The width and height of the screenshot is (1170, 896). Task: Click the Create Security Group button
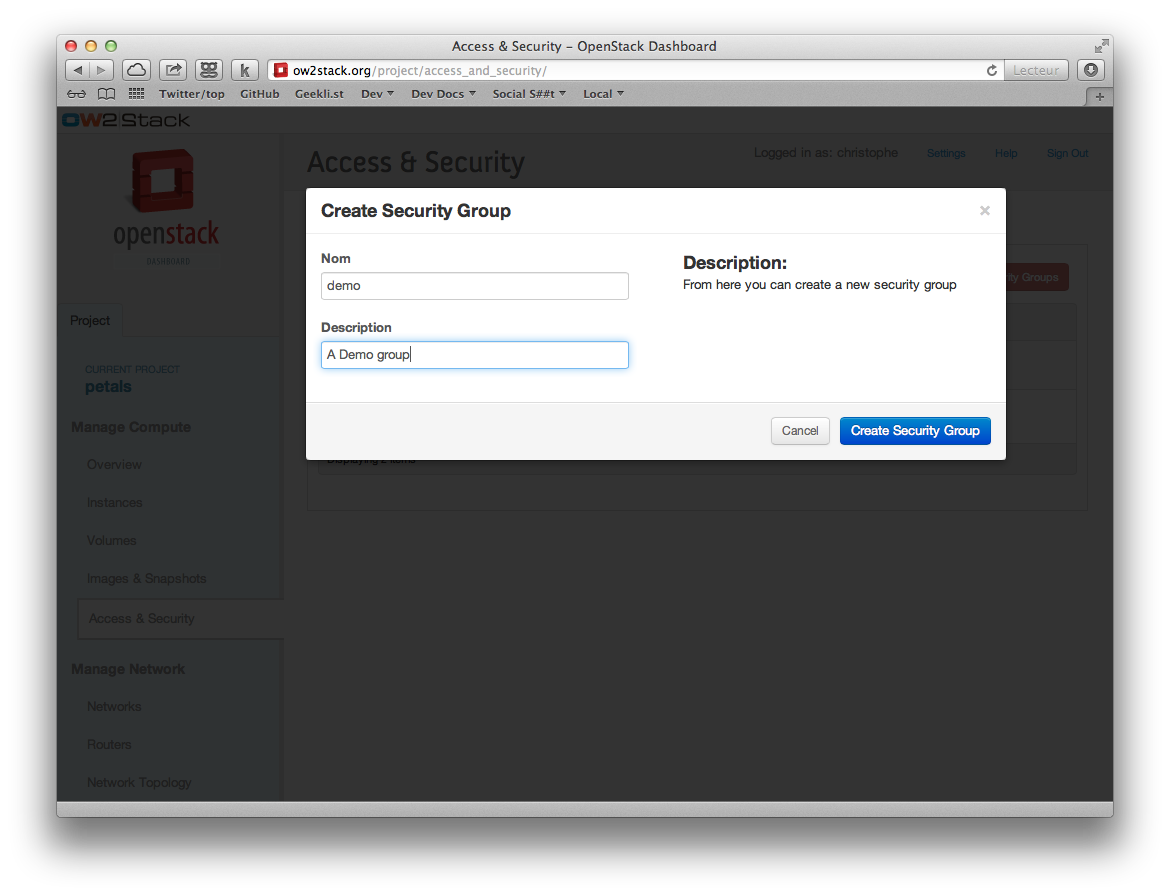click(915, 430)
